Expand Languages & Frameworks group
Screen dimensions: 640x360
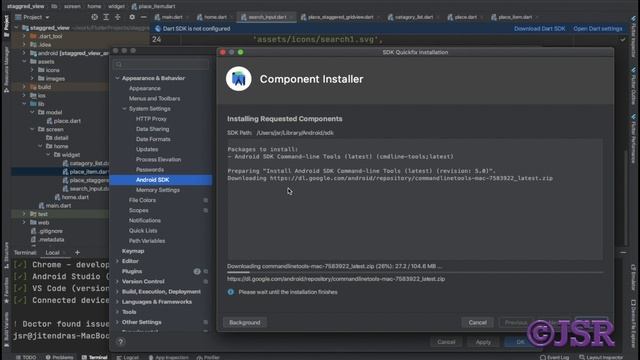(x=118, y=302)
